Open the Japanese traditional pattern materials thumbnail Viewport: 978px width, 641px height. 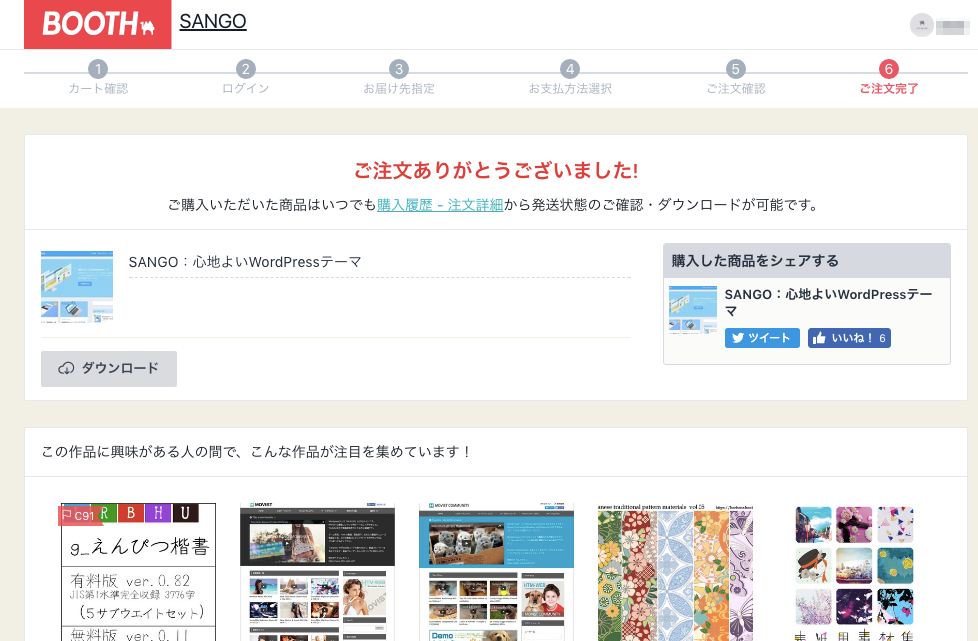click(x=675, y=572)
